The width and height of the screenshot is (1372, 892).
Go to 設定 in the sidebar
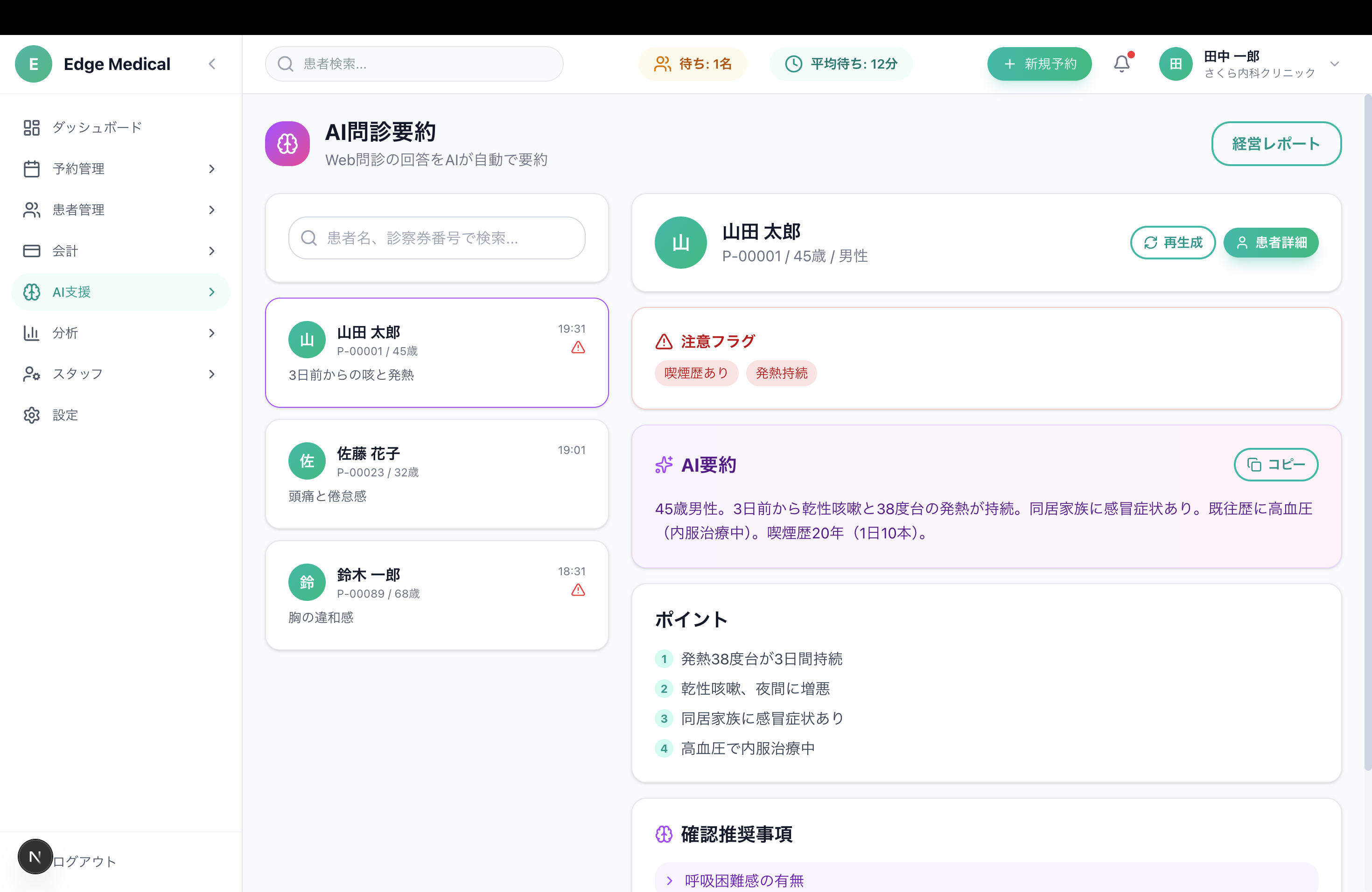click(64, 415)
